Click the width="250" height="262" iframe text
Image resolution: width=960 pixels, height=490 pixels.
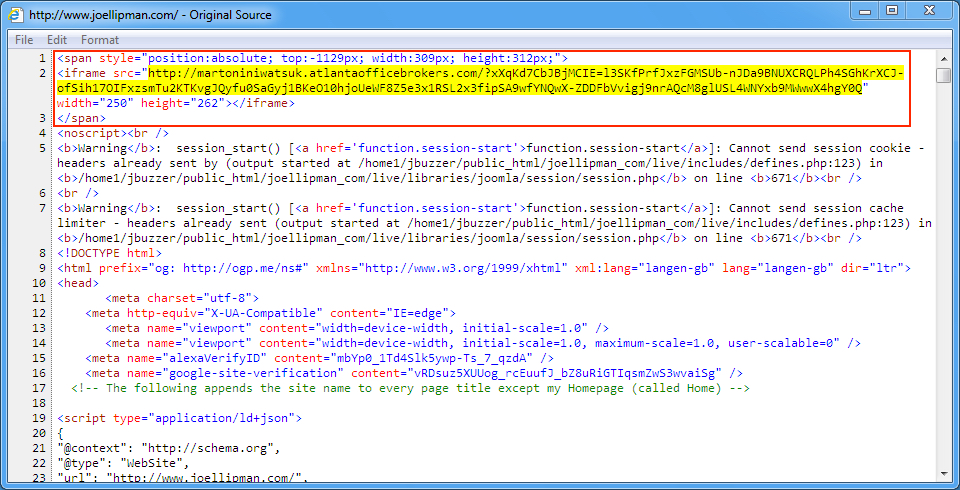point(176,104)
